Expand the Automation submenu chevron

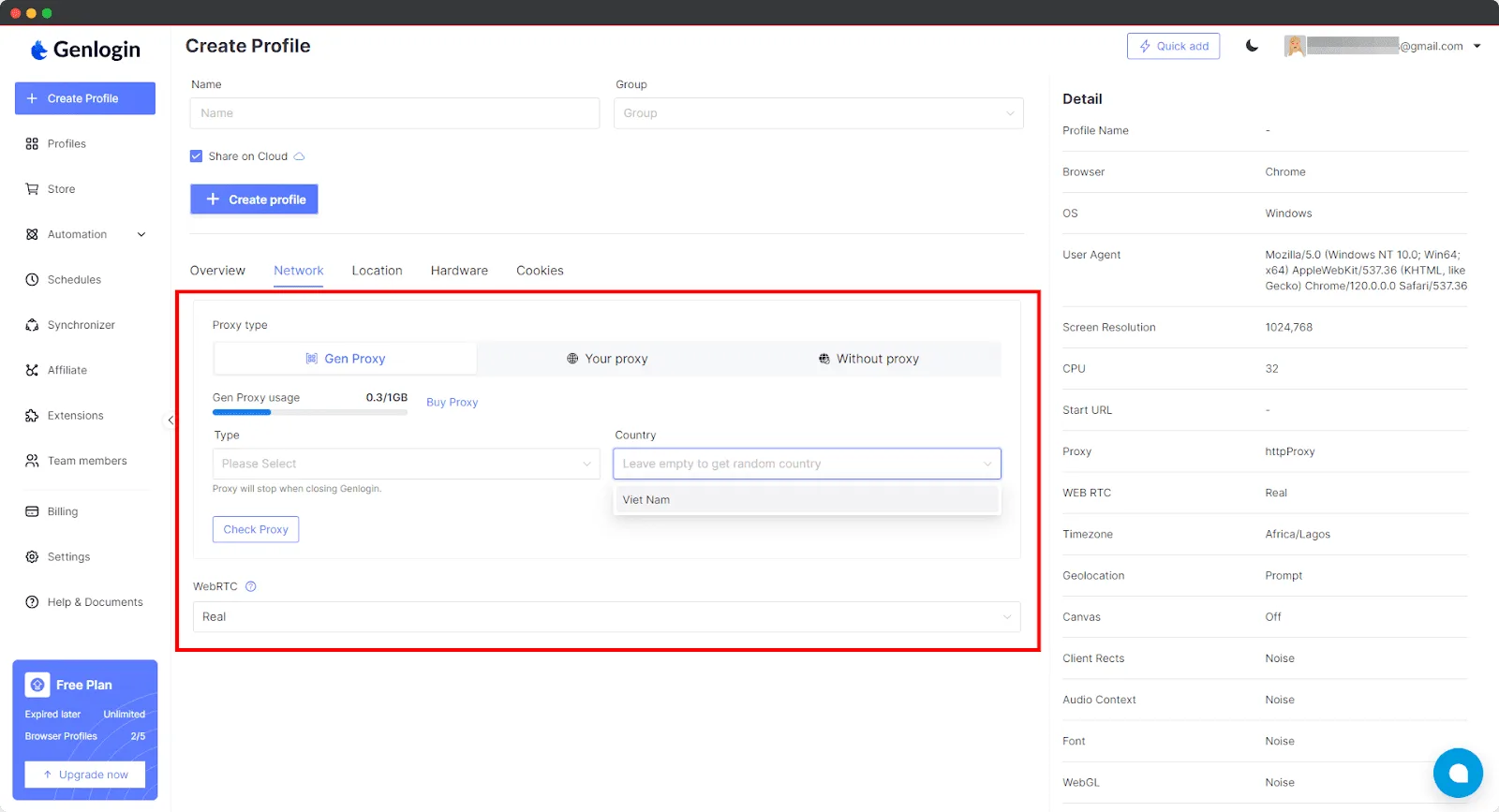click(x=141, y=235)
